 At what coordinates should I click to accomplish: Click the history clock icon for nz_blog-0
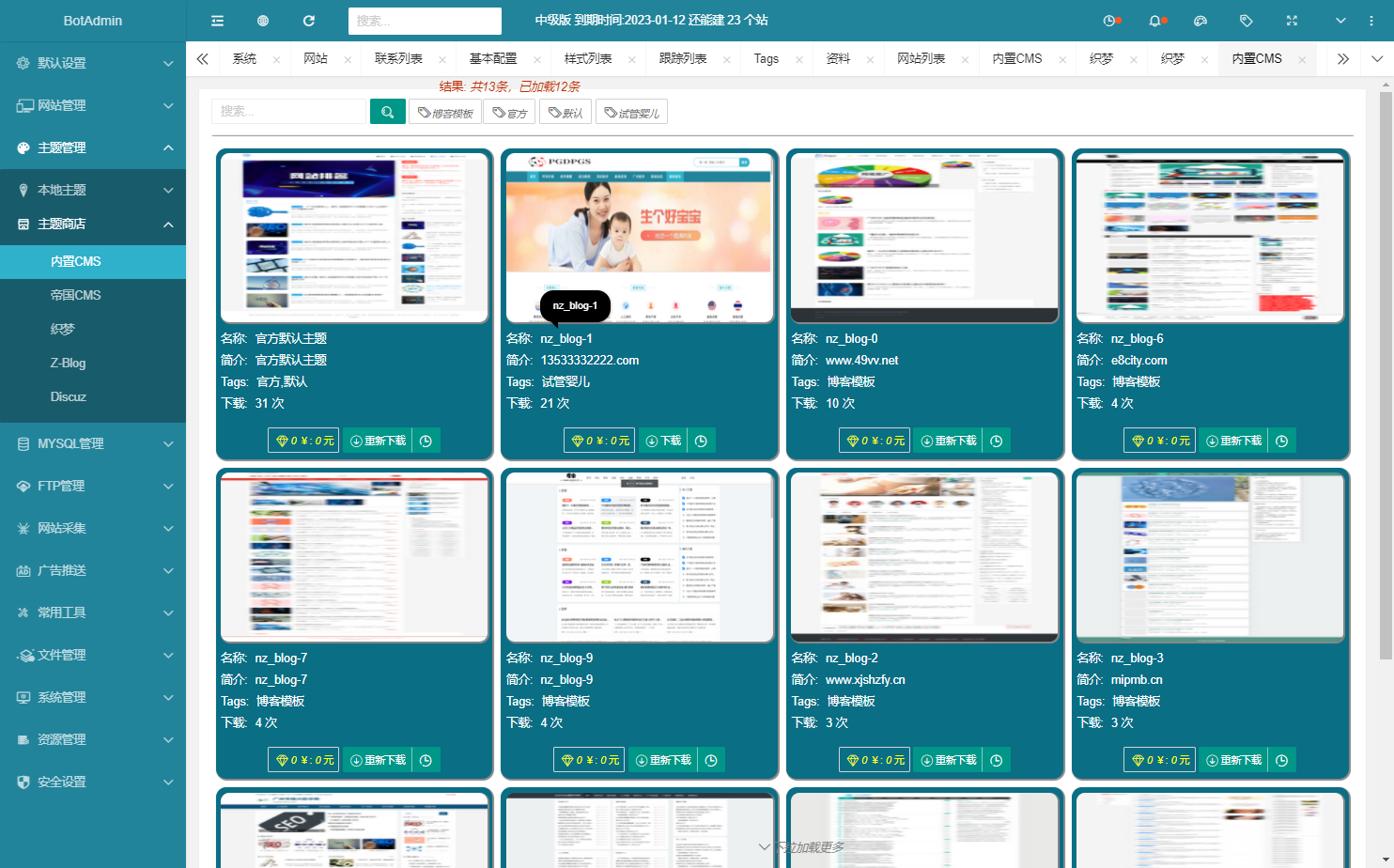pos(997,441)
